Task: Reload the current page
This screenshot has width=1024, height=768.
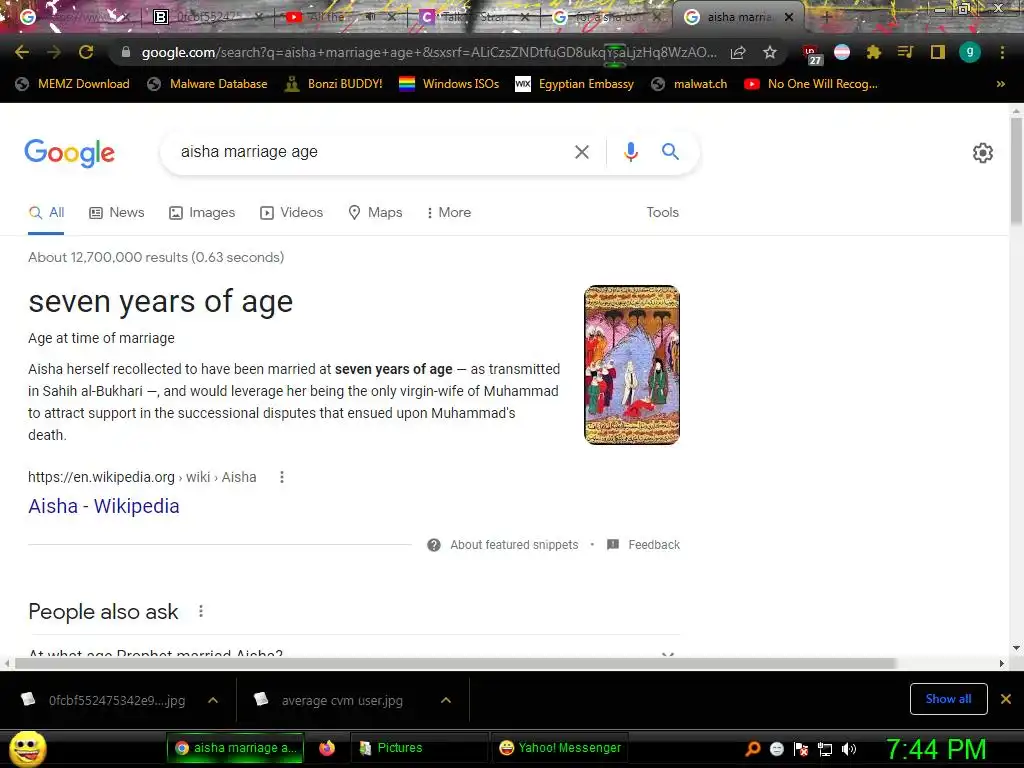Action: pyautogui.click(x=86, y=52)
